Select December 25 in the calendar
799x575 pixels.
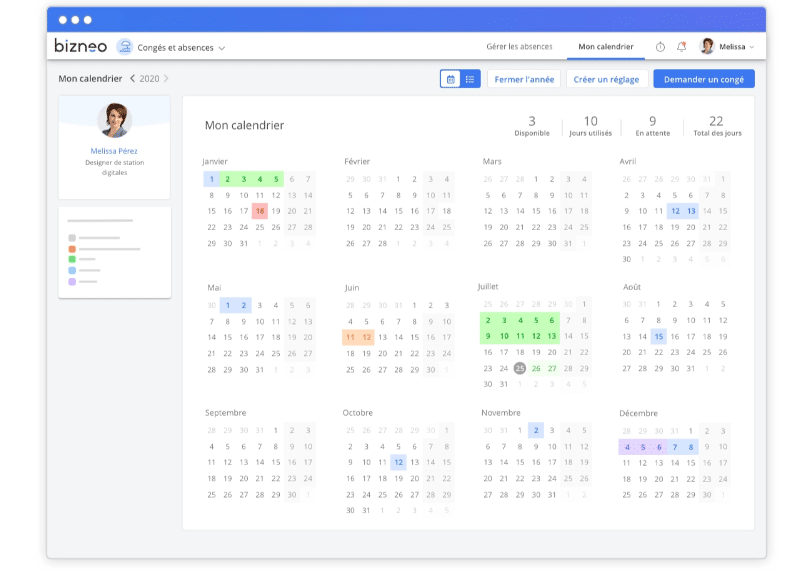pos(627,495)
